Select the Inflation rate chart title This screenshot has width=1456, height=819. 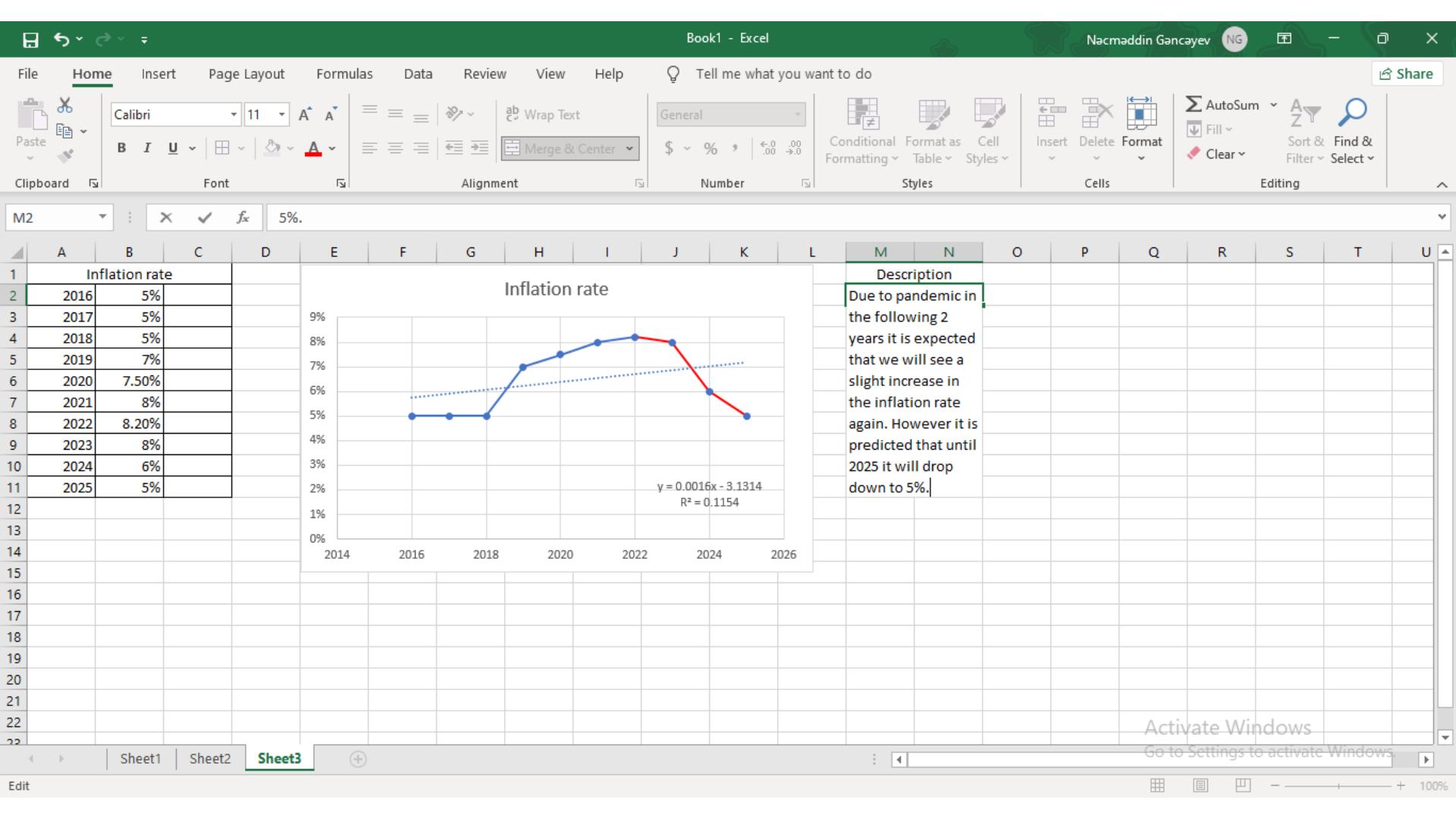556,289
